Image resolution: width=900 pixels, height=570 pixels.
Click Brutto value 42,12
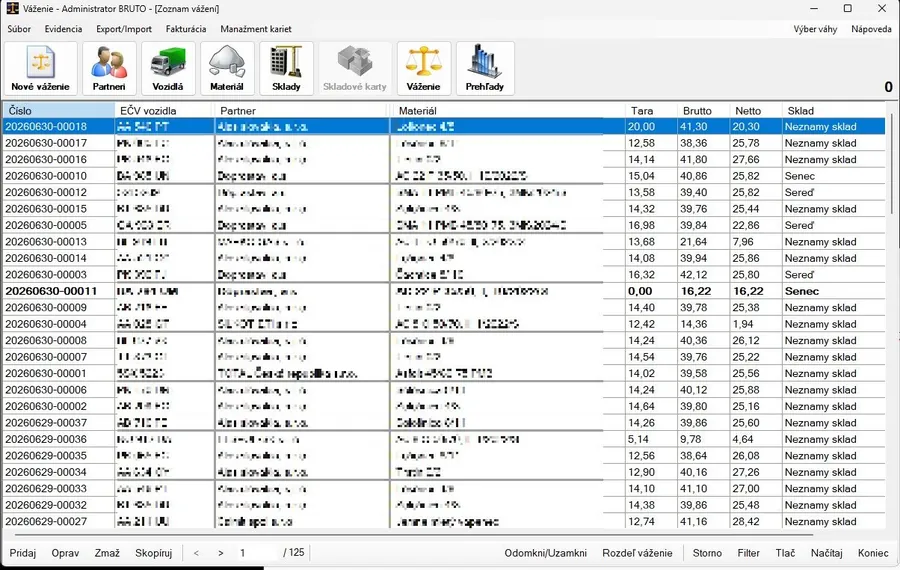pos(693,274)
